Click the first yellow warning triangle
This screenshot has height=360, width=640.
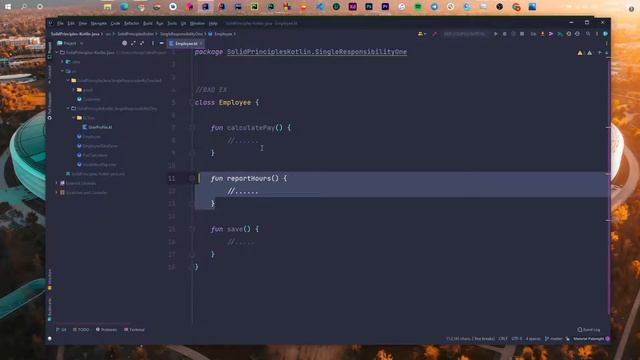point(580,53)
